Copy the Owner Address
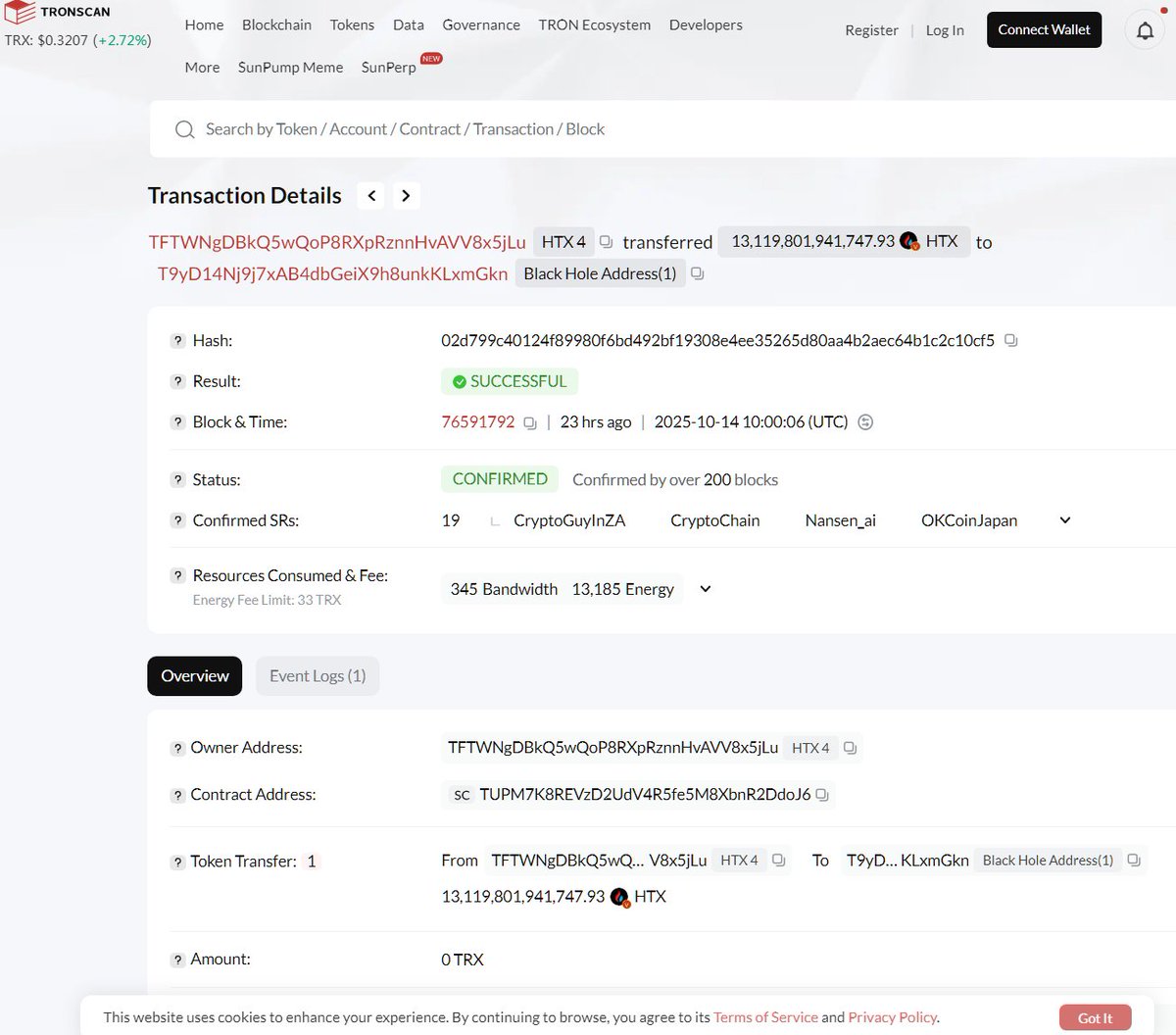 click(850, 748)
